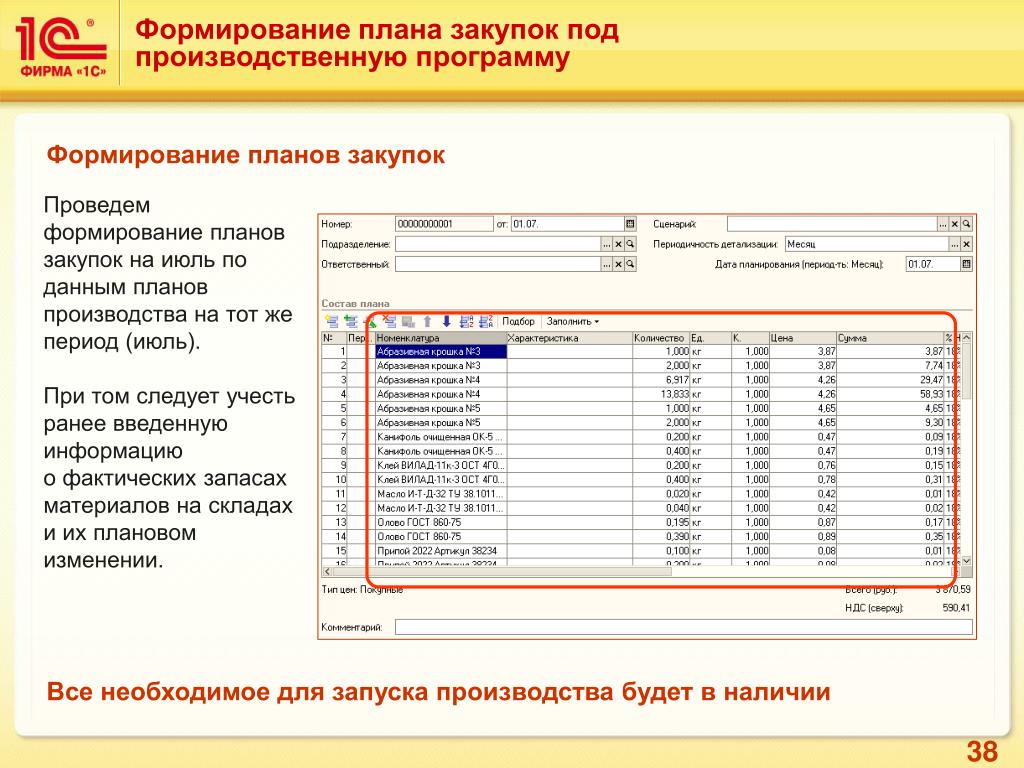Clear the Сценарий field with its X icon

[x=955, y=224]
